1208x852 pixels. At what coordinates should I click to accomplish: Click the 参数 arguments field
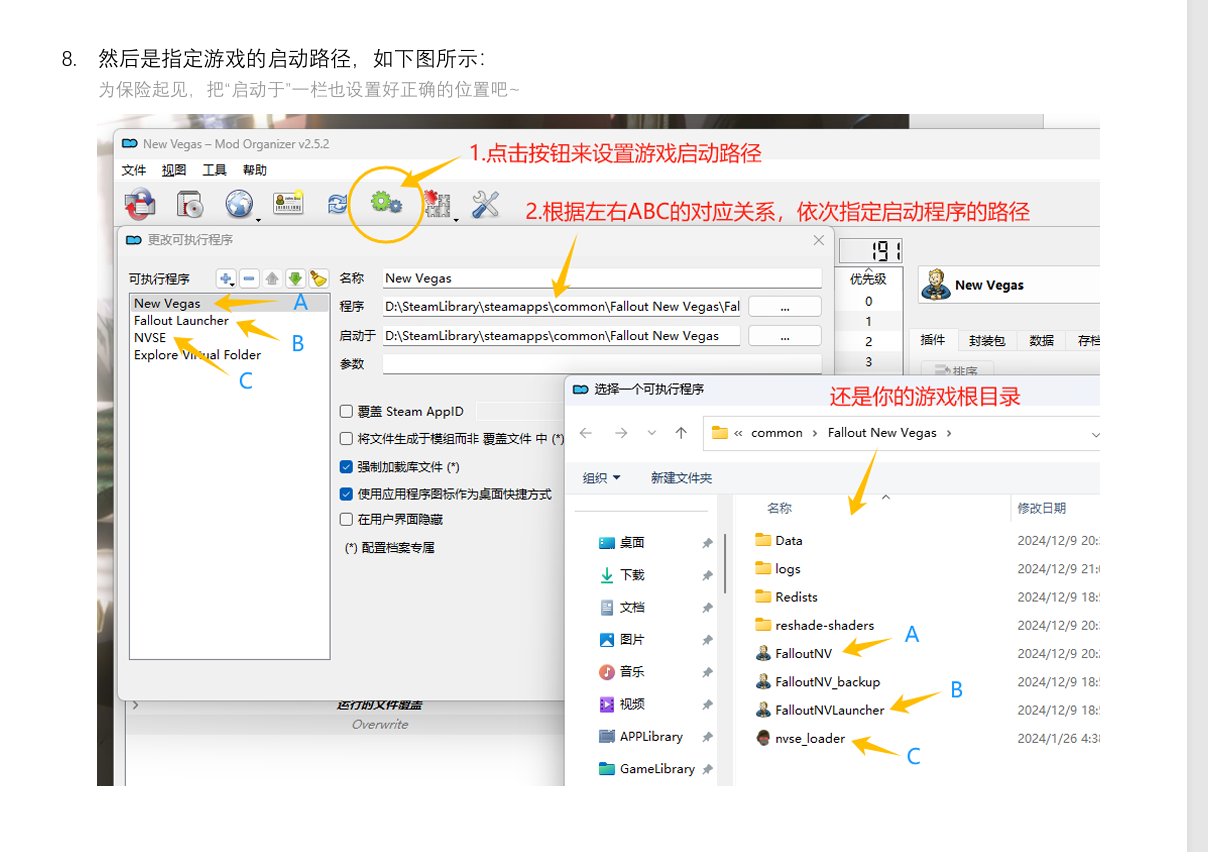[x=602, y=364]
